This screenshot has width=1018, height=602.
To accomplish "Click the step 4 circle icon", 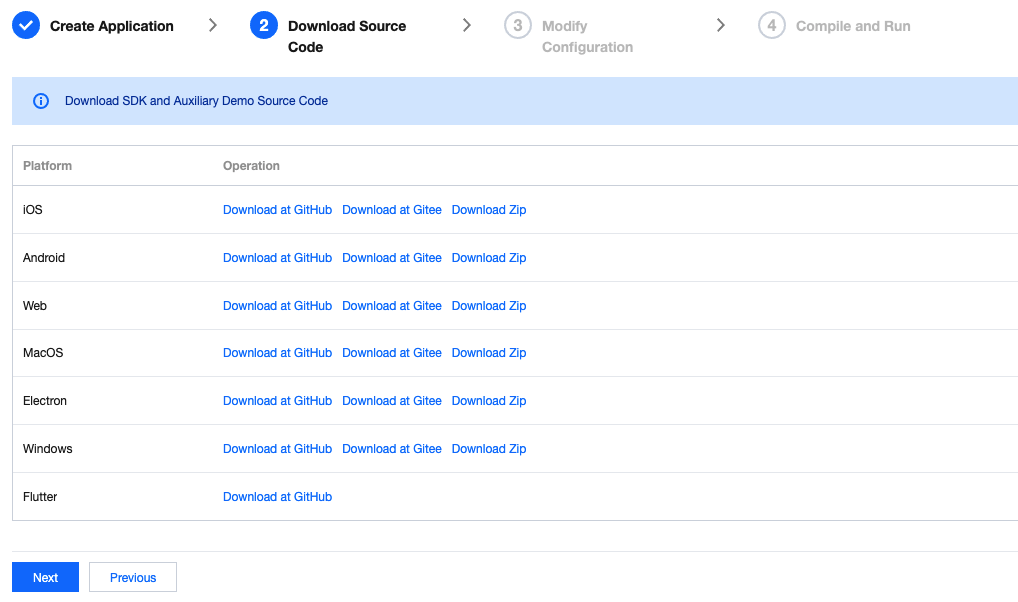I will [x=771, y=25].
